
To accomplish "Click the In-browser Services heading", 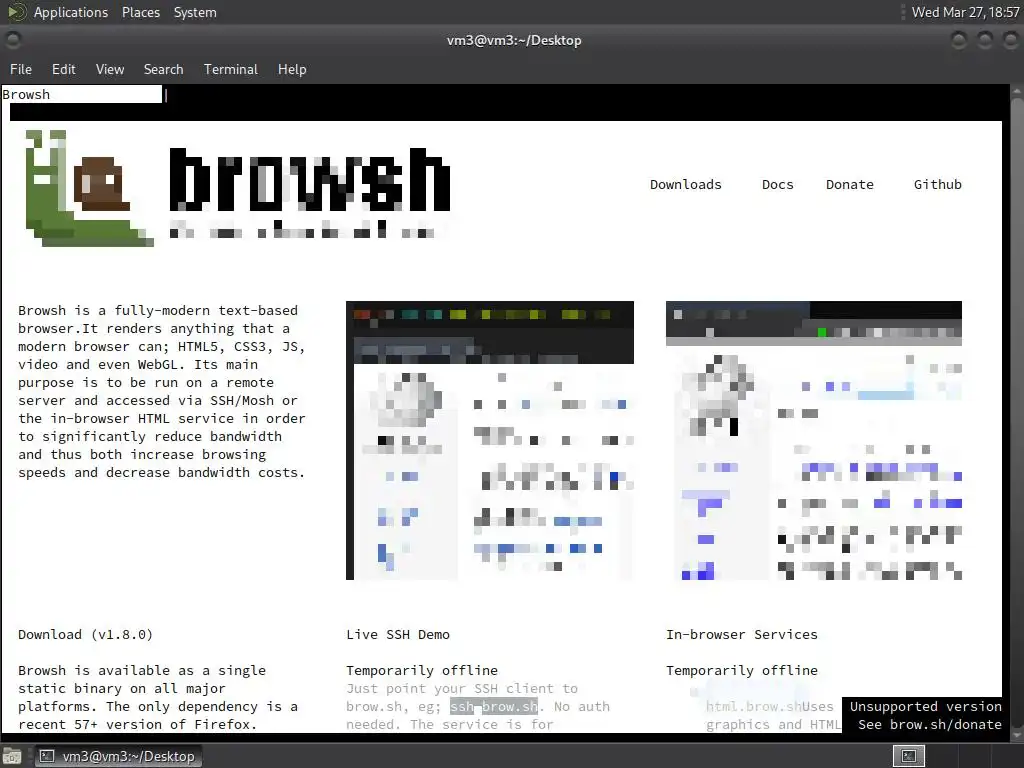I will [x=742, y=634].
